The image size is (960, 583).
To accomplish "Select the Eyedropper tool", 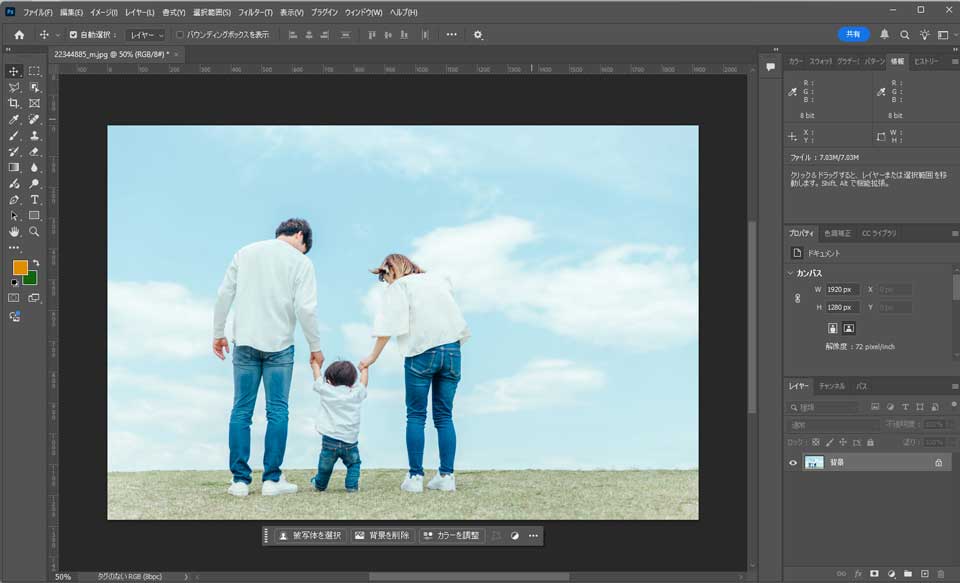I will click(14, 119).
